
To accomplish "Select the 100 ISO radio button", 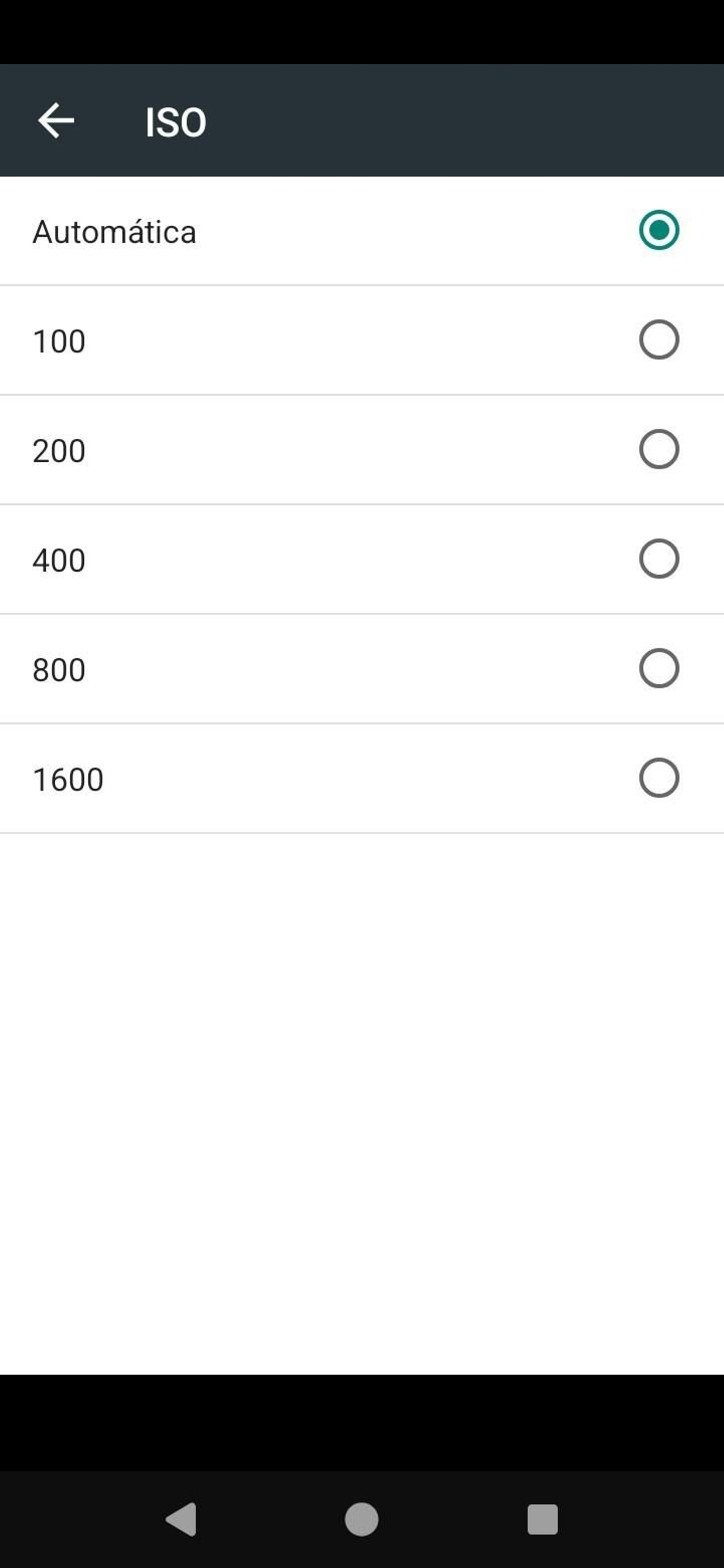I will click(x=659, y=340).
